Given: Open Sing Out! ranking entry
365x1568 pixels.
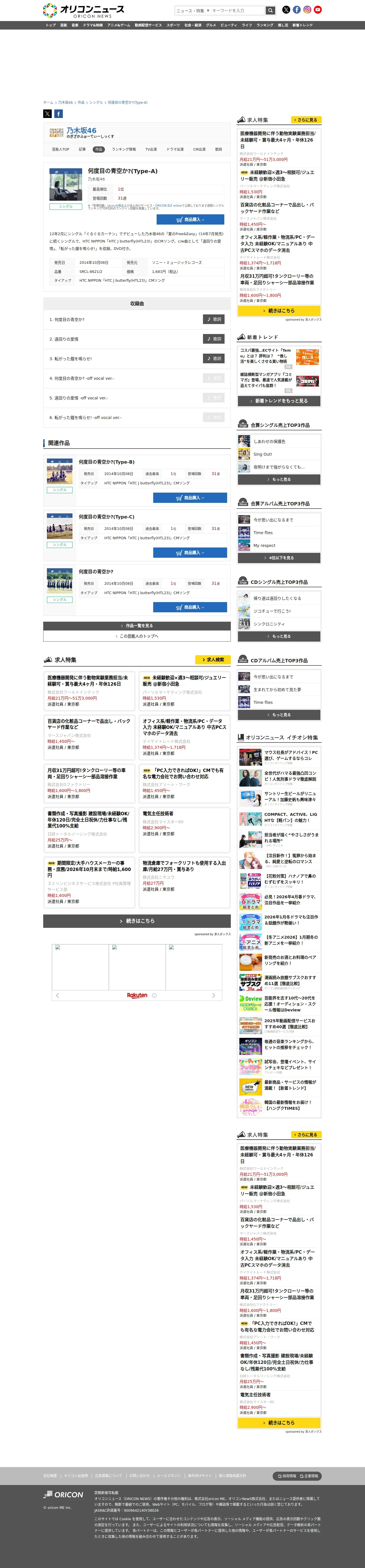Looking at the screenshot, I should (263, 454).
